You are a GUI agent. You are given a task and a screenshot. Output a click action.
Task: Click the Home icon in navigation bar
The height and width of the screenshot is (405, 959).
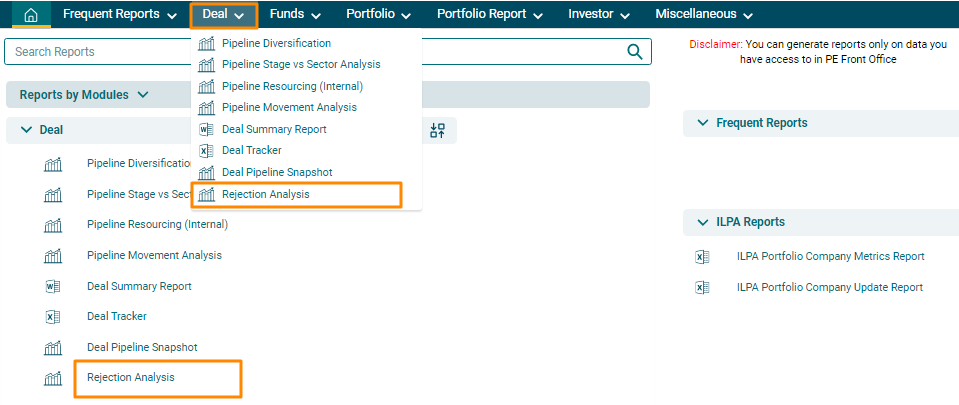point(30,15)
